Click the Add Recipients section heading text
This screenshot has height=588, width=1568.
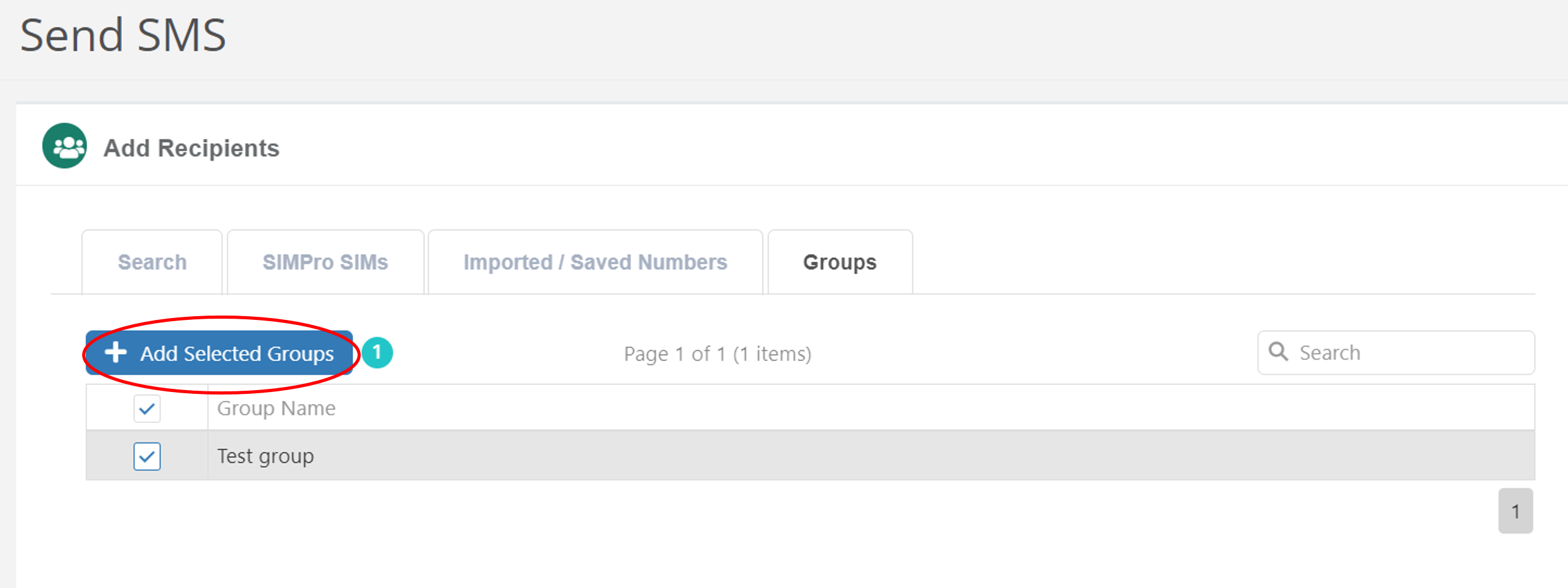pos(191,148)
